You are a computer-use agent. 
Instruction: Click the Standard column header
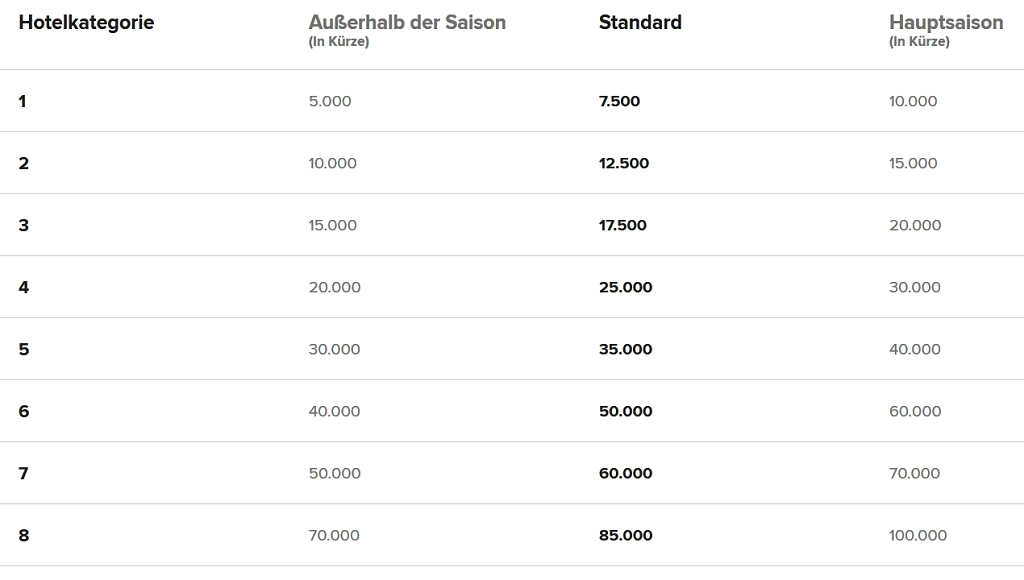[x=640, y=22]
